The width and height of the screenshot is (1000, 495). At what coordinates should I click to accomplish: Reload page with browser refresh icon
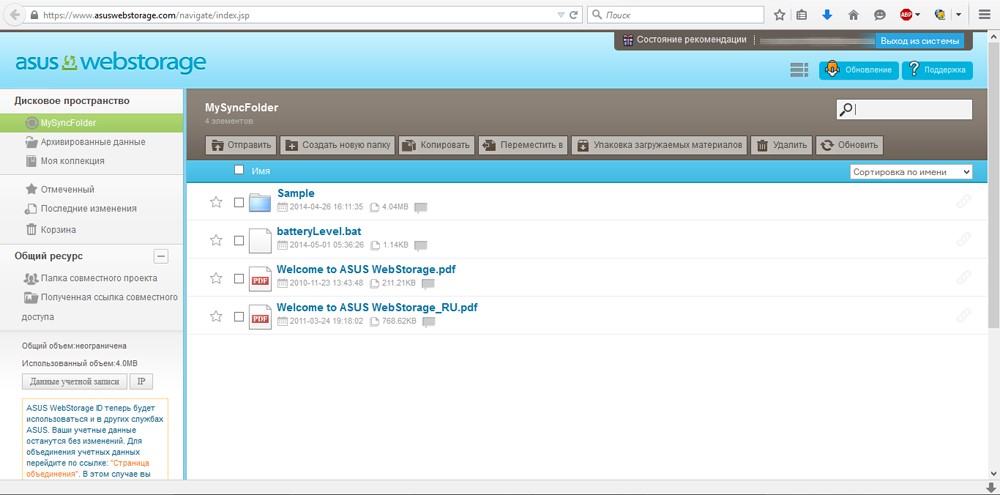tap(574, 15)
